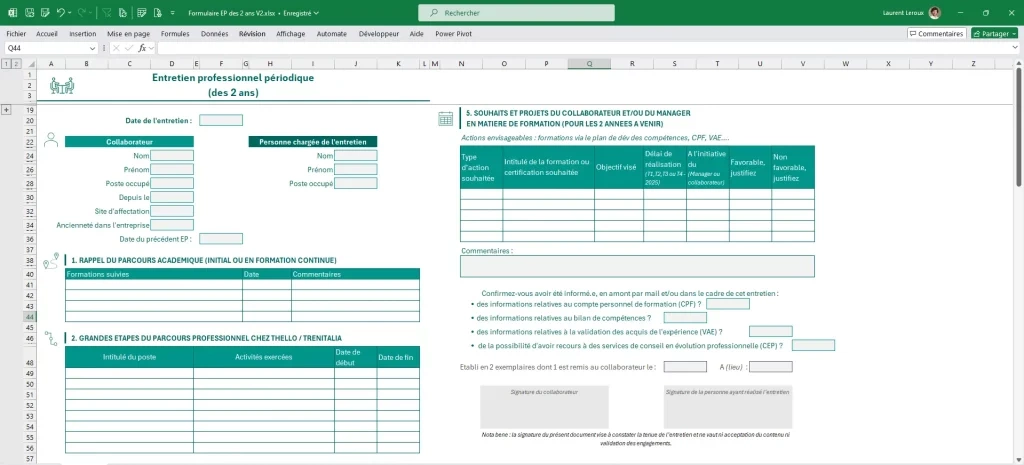This screenshot has width=1024, height=465.
Task: Click the Insert Function fx icon
Action: [142, 48]
